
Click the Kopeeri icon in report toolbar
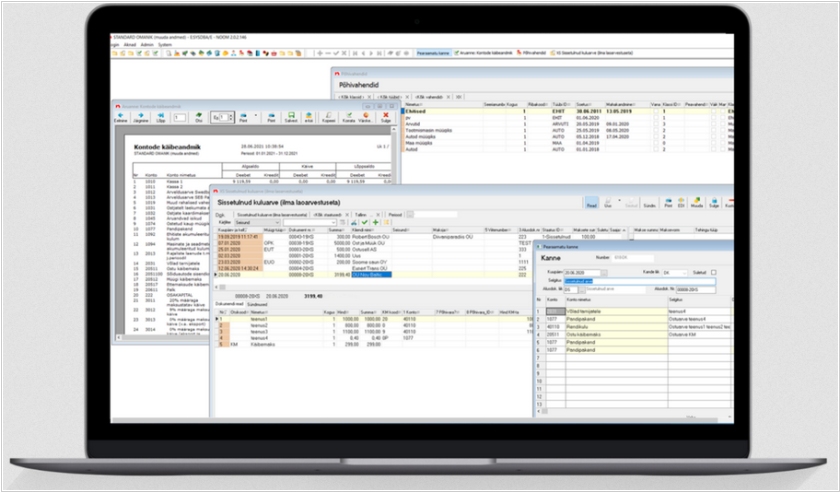coord(328,116)
